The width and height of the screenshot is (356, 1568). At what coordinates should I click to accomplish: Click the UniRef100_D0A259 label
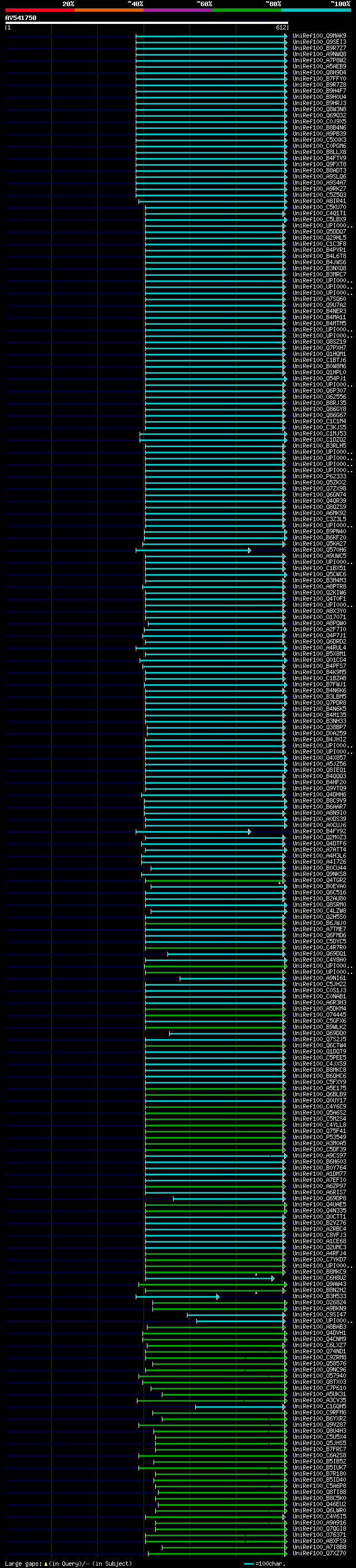[x=319, y=733]
